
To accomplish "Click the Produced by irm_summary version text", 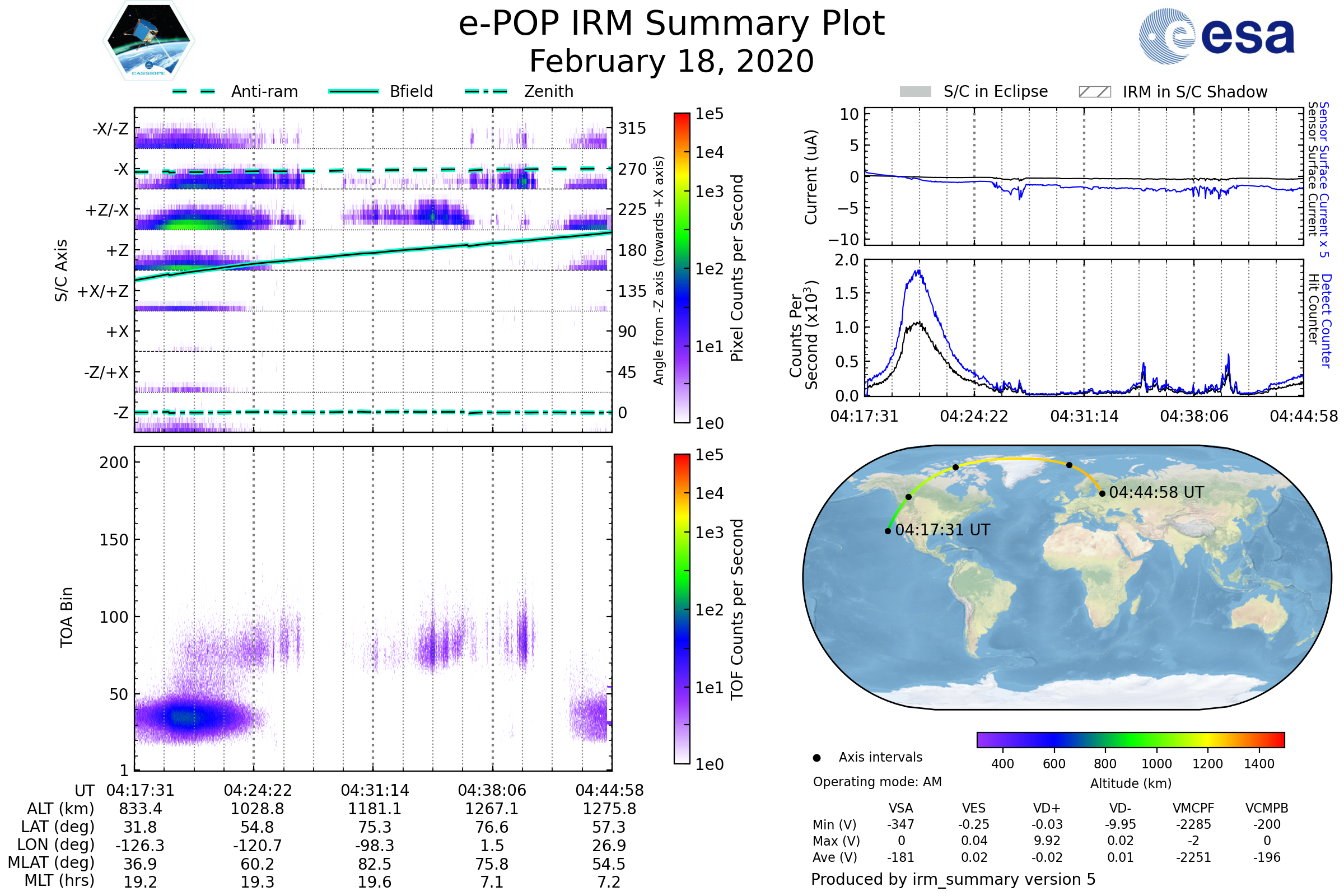I will pyautogui.click(x=953, y=879).
